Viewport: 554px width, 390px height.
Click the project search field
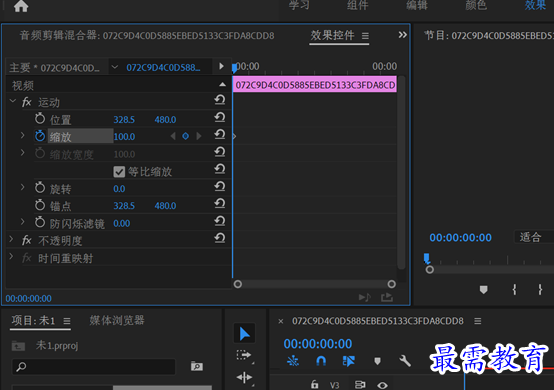click(94, 367)
